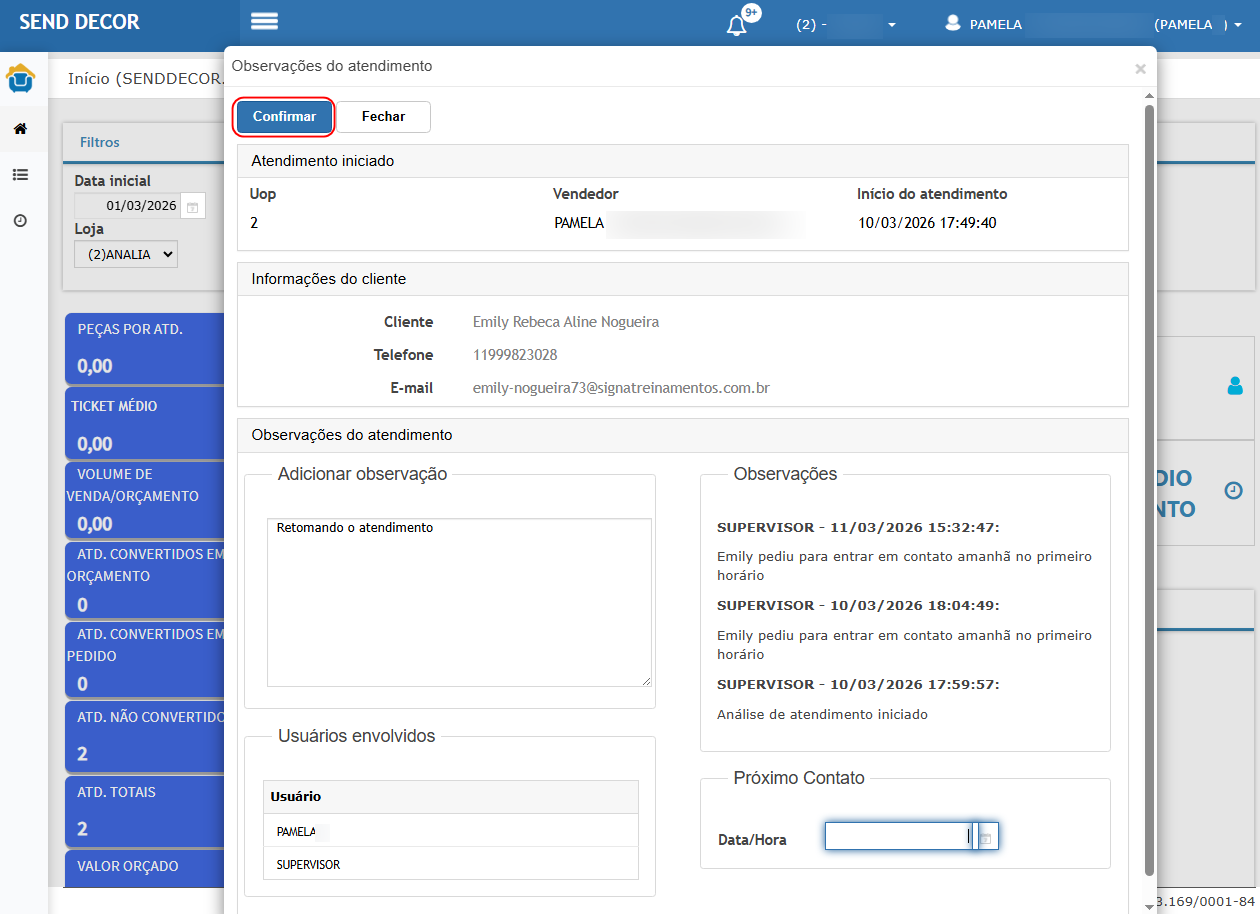
Task: Click the Data inicial date field
Action: [x=129, y=206]
